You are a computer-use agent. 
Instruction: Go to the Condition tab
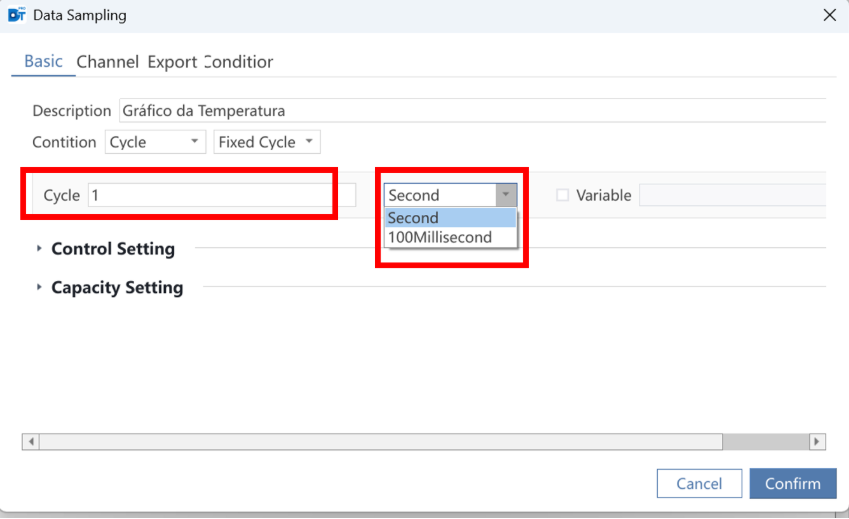[239, 62]
